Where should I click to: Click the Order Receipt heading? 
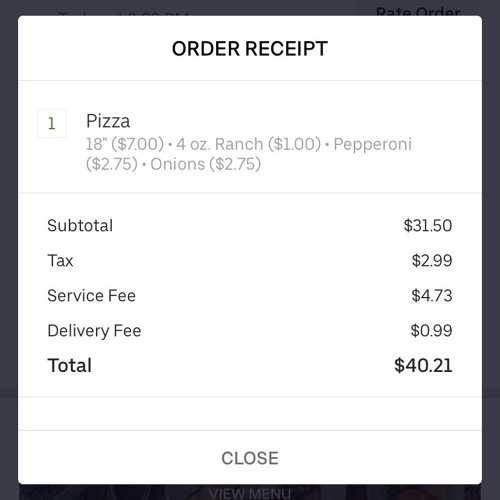(x=250, y=49)
